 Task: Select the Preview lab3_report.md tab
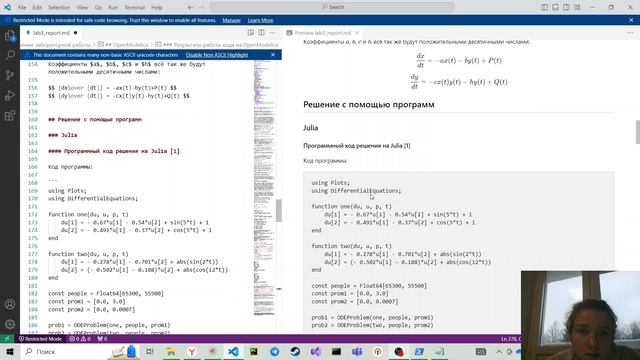(x=322, y=33)
